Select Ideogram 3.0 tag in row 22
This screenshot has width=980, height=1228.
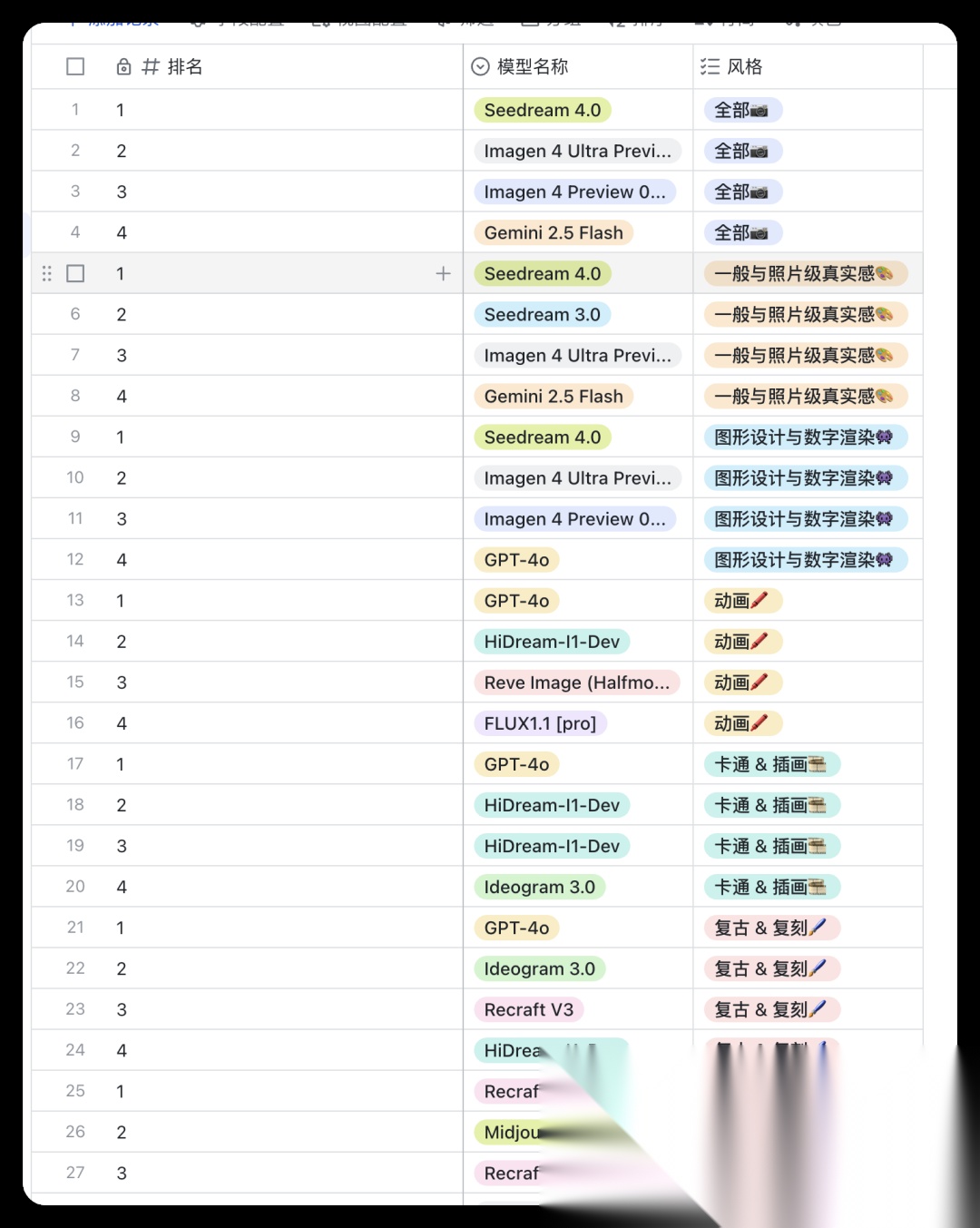pyautogui.click(x=539, y=968)
